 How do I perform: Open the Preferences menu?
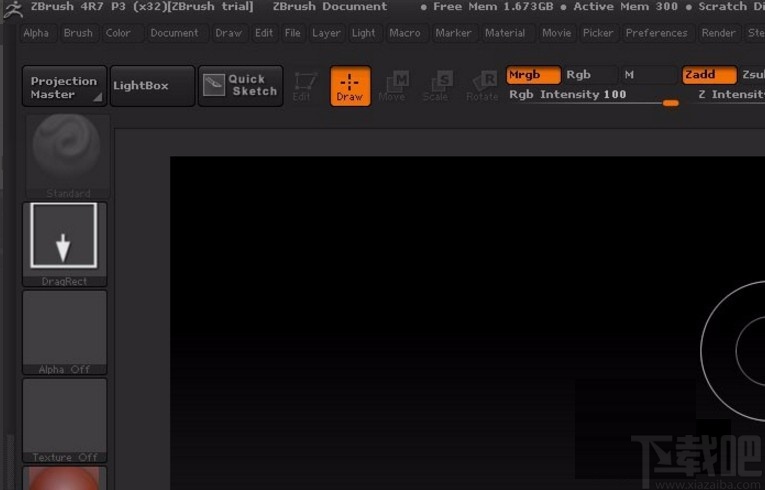657,33
